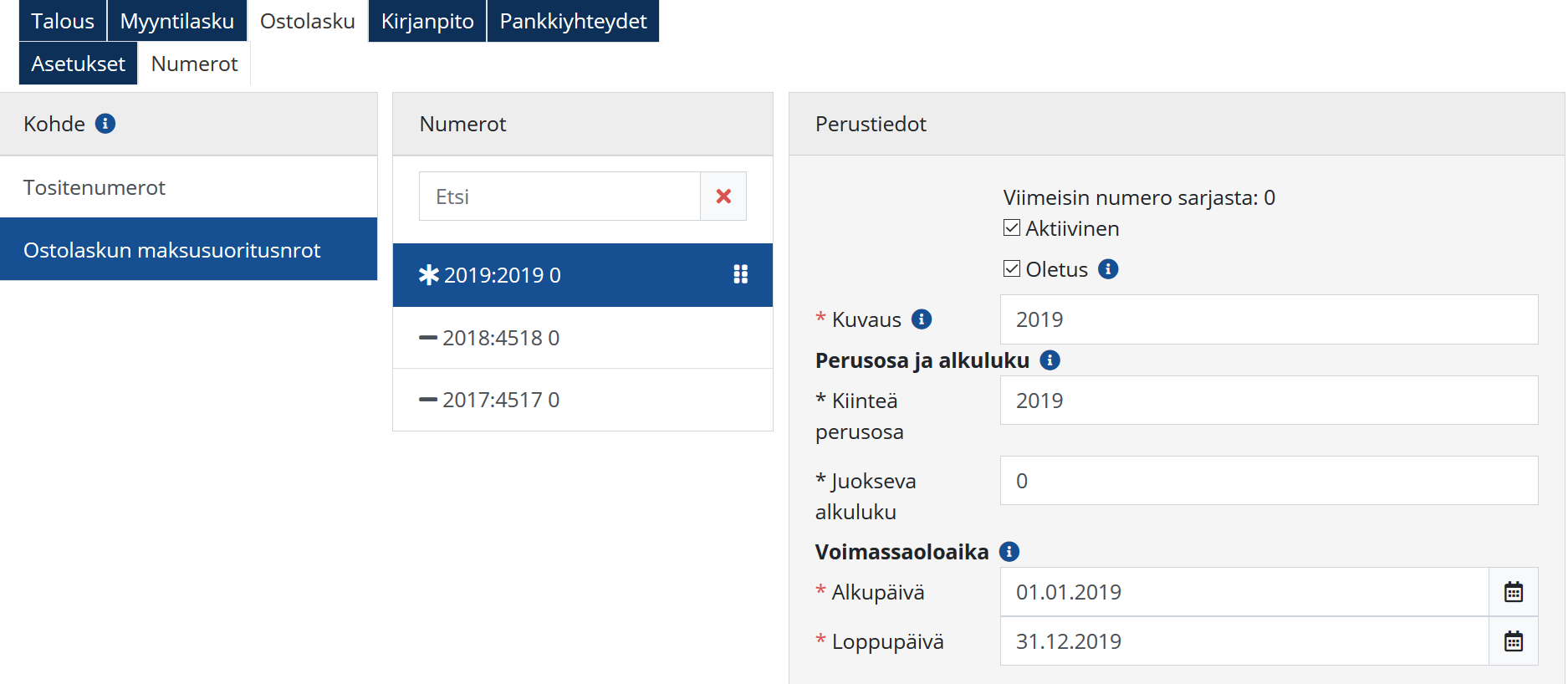The image size is (1568, 684).
Task: Click info icon beside Perusosa ja alkuluku
Action: click(x=1050, y=360)
